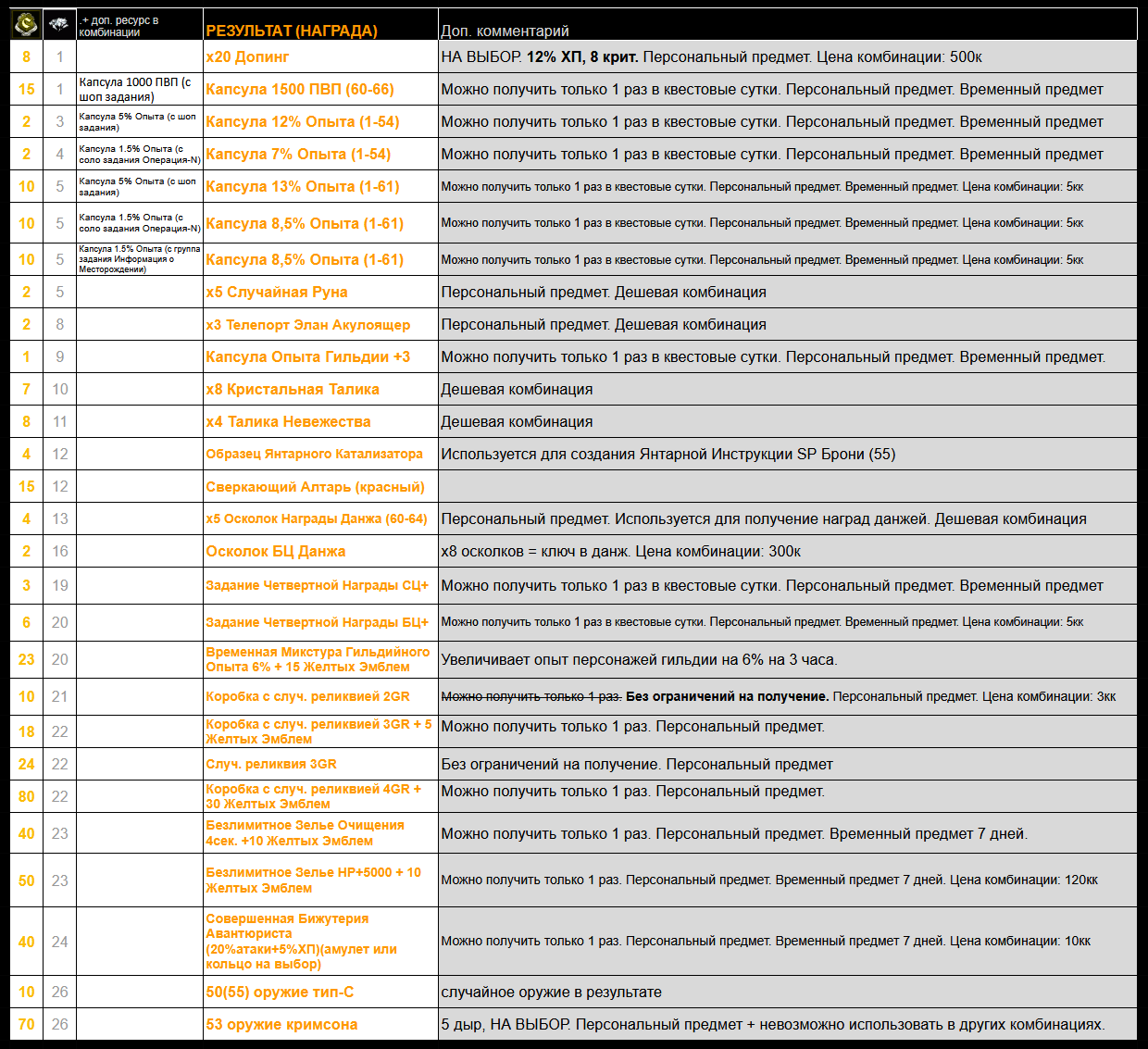Select the РЕЗУЛЬТАТ (НАГРАДА) column header
Viewport: 1148px width, 1049px height.
292,31
